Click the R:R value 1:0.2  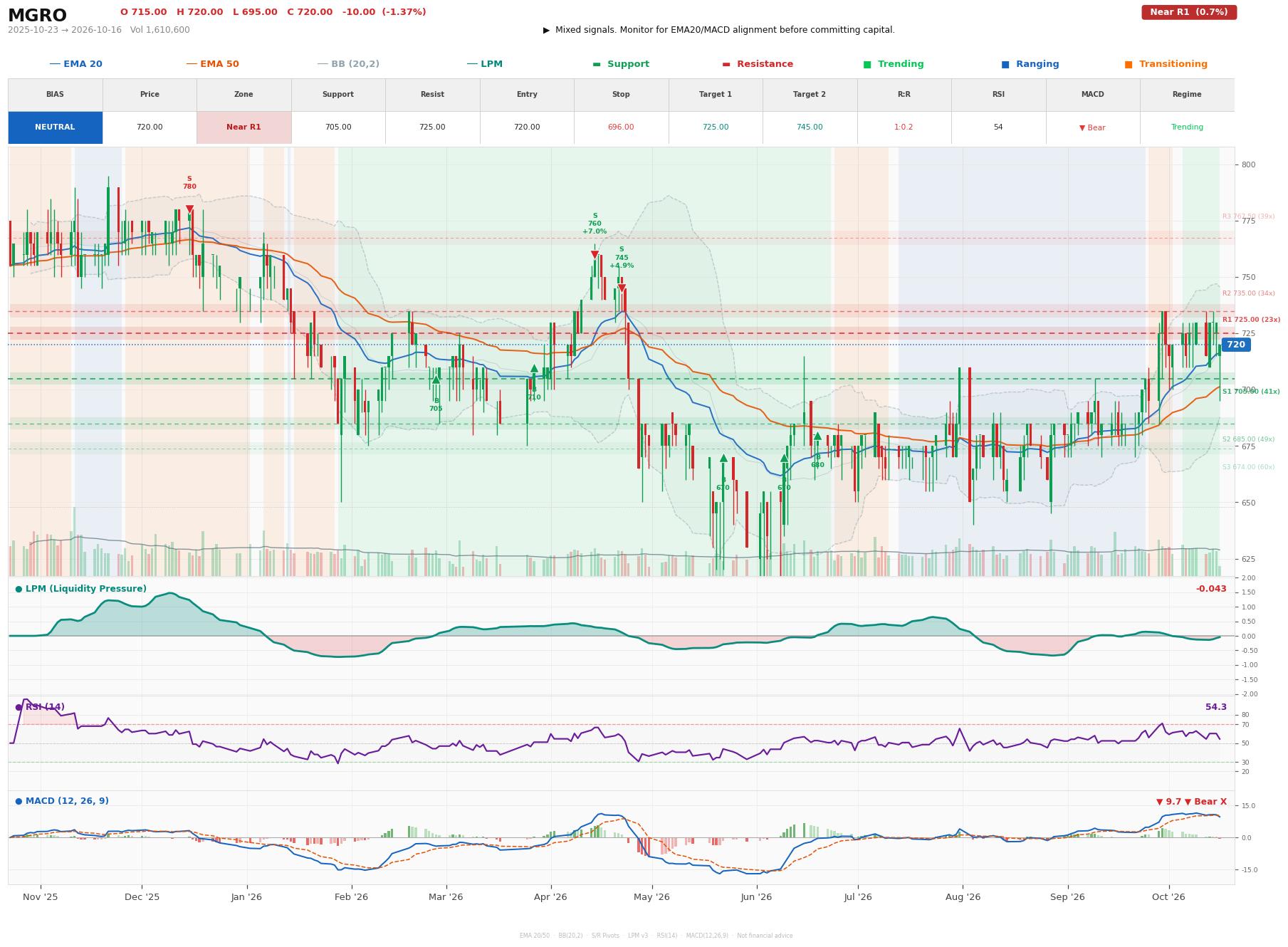[x=904, y=127]
